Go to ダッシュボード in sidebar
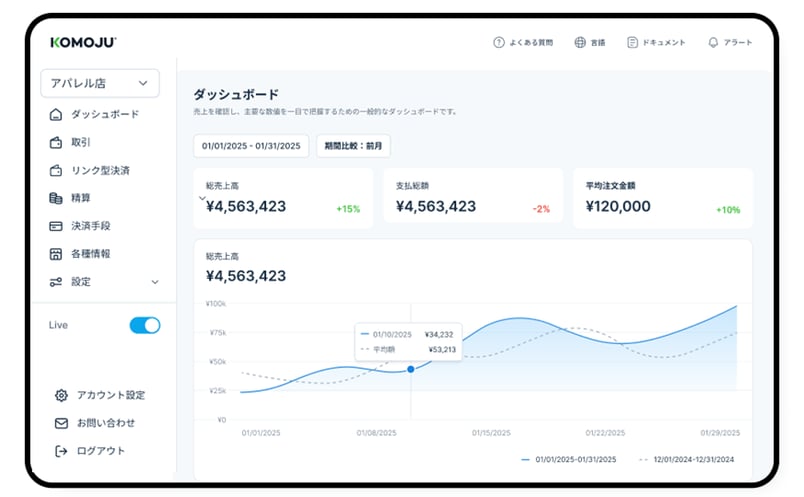Viewport: 804px width, 497px height. coord(105,114)
